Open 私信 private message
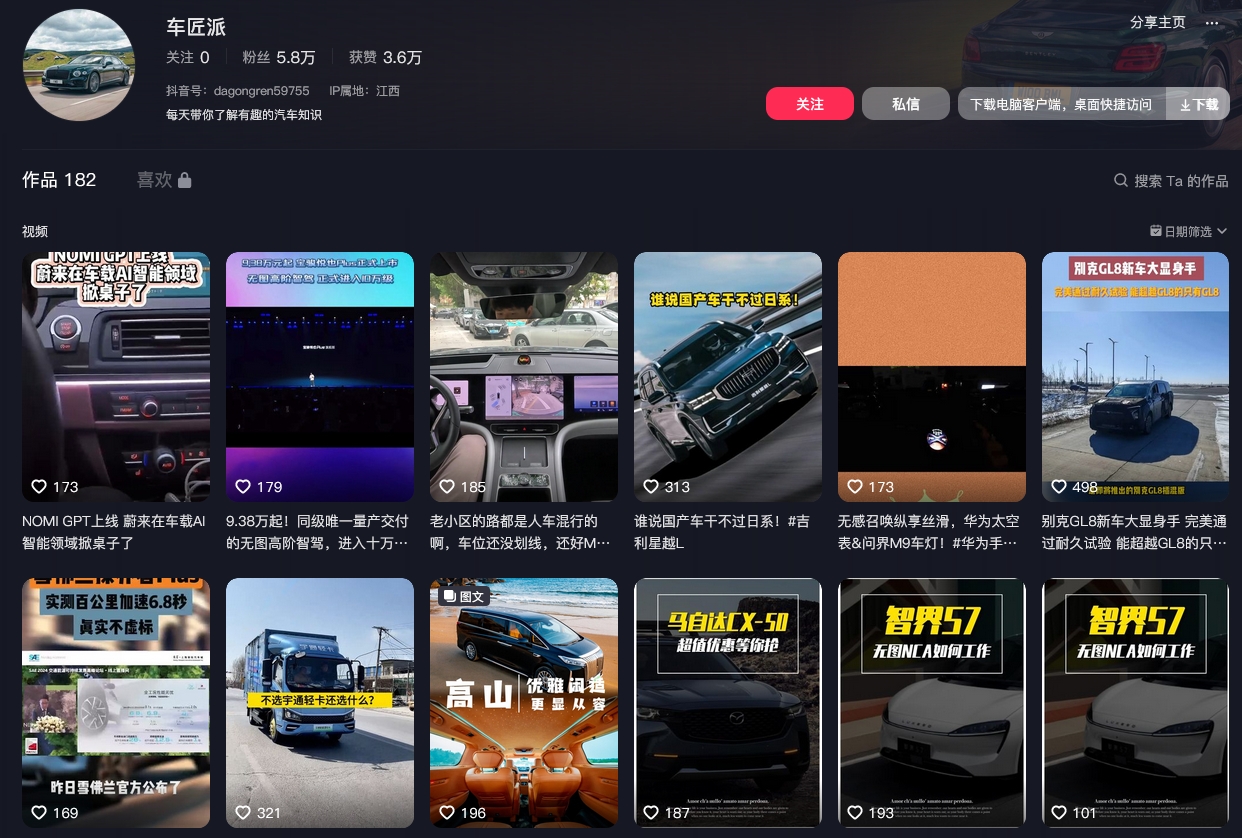This screenshot has width=1242, height=838. (x=906, y=104)
